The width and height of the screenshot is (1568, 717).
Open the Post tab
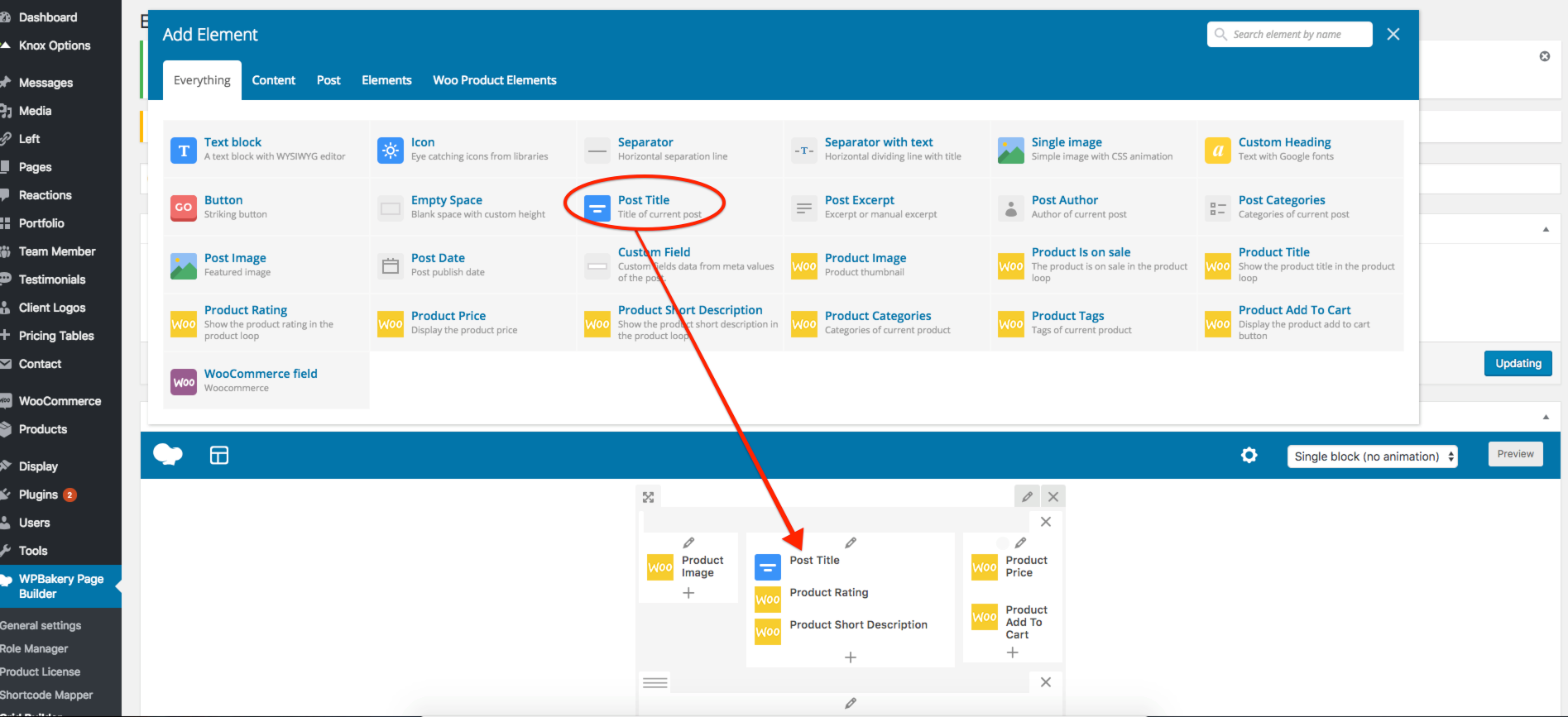click(328, 80)
